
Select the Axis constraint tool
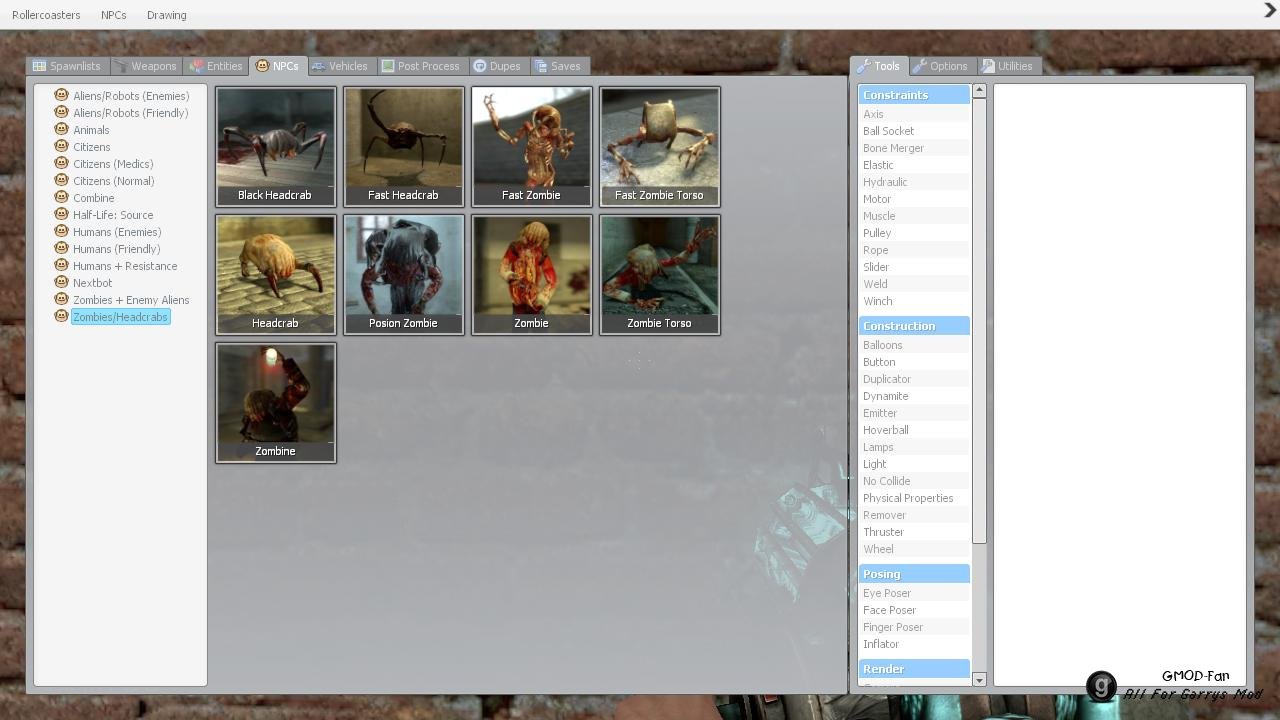(914, 114)
